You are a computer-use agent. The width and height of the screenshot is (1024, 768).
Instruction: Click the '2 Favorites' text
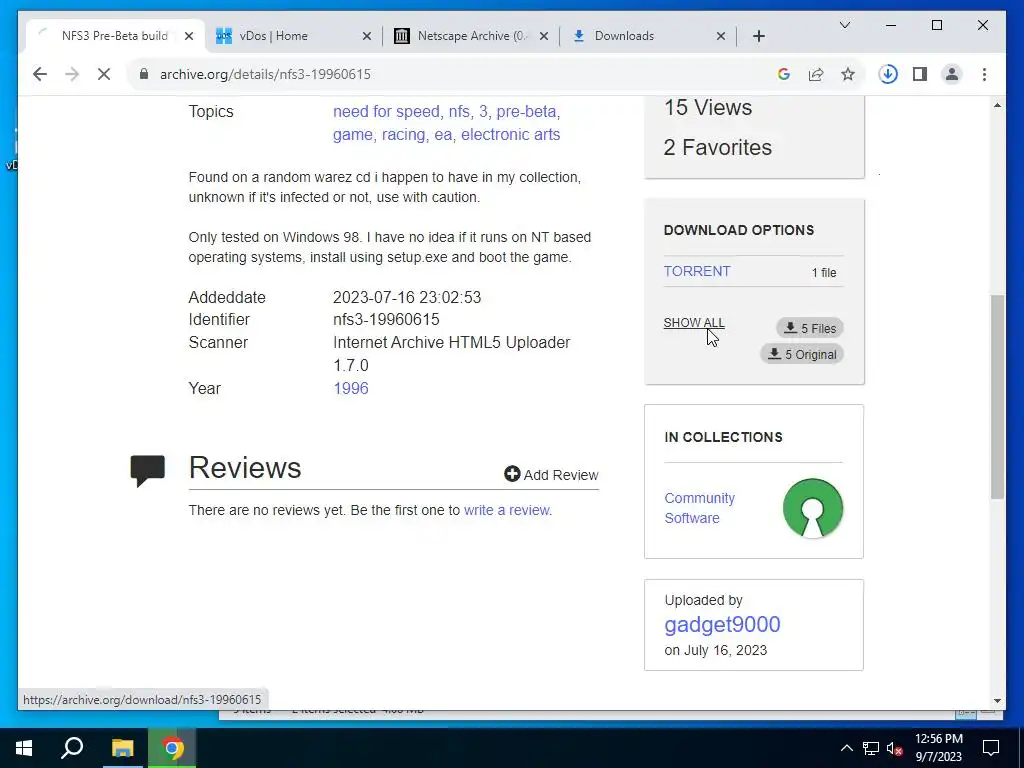718,148
